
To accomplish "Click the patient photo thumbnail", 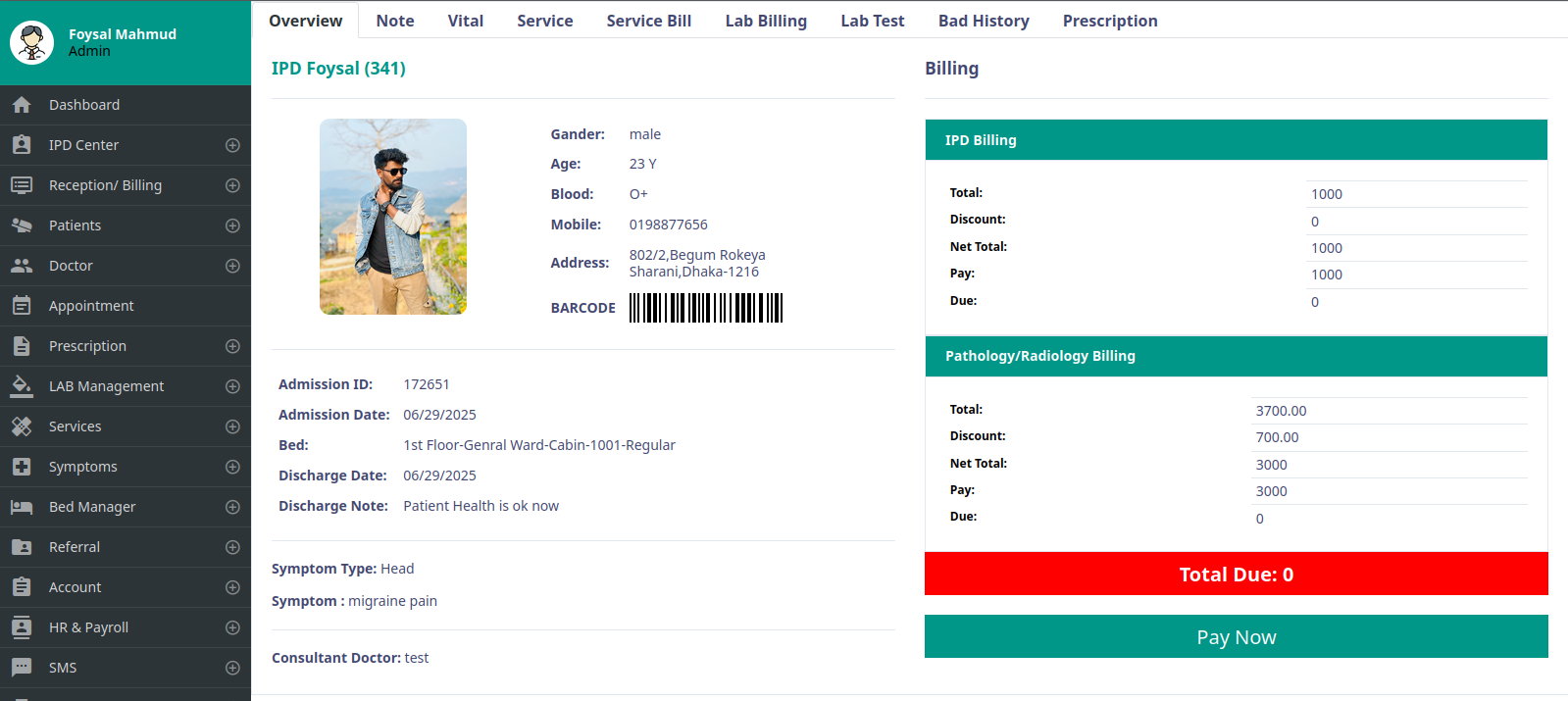I will (x=393, y=217).
